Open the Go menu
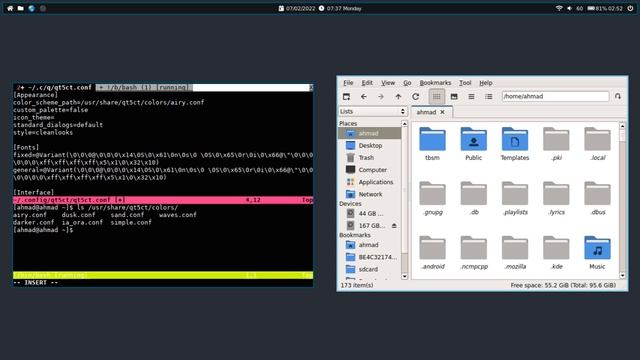 tap(407, 83)
